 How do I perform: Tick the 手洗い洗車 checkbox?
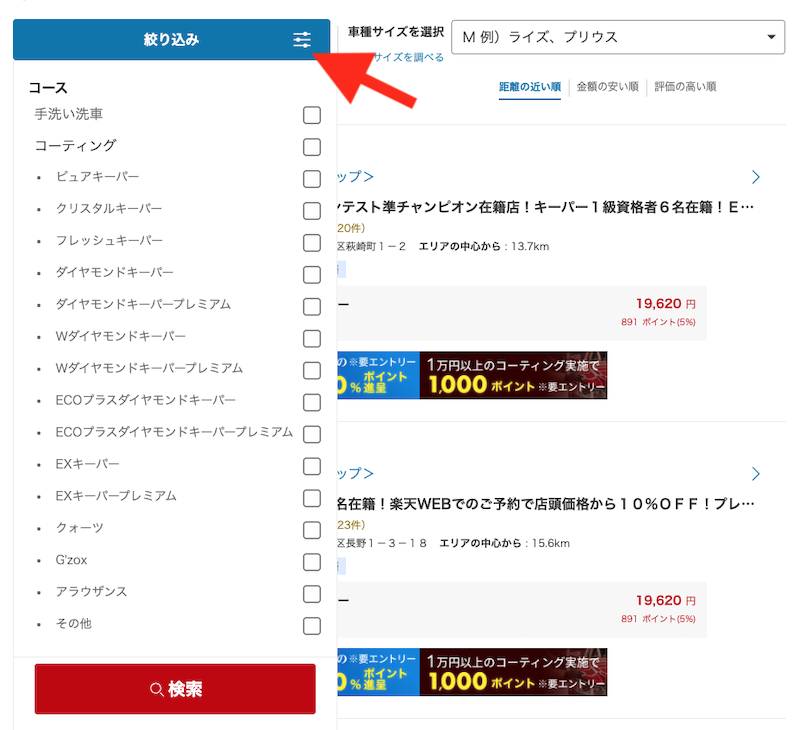click(x=312, y=115)
